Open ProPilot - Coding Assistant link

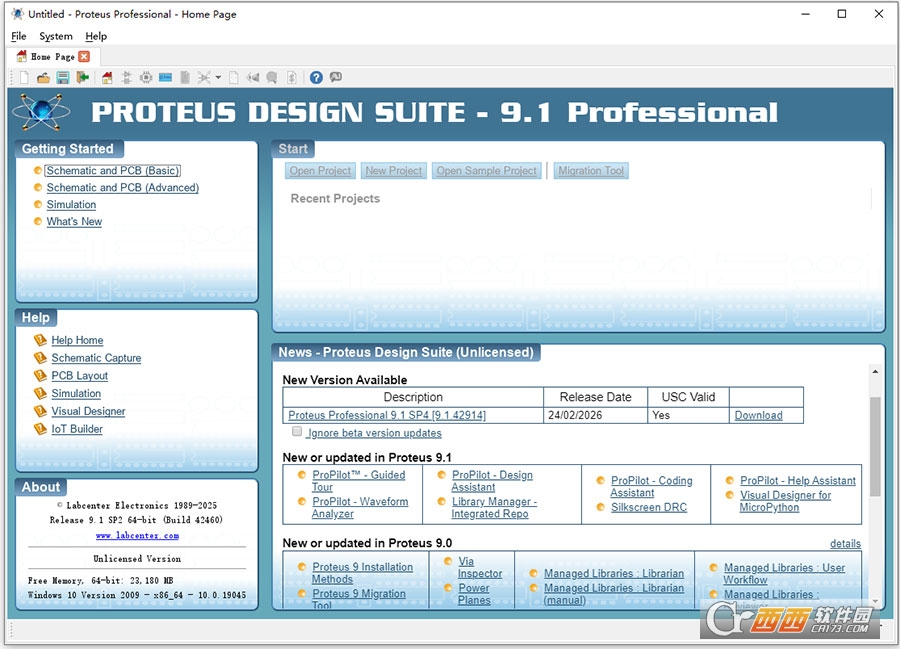pyautogui.click(x=651, y=487)
